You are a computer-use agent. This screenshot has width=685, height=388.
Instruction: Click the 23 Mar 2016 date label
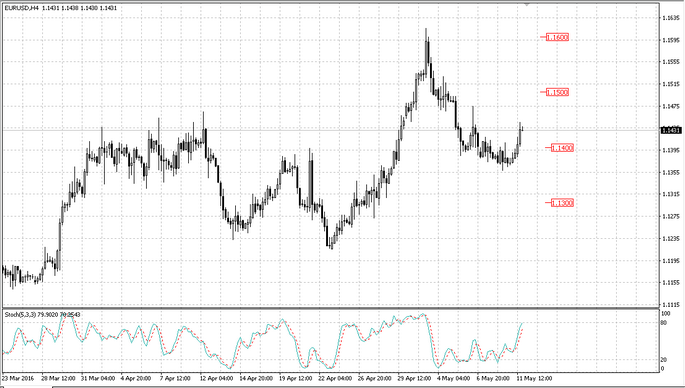(x=18, y=378)
